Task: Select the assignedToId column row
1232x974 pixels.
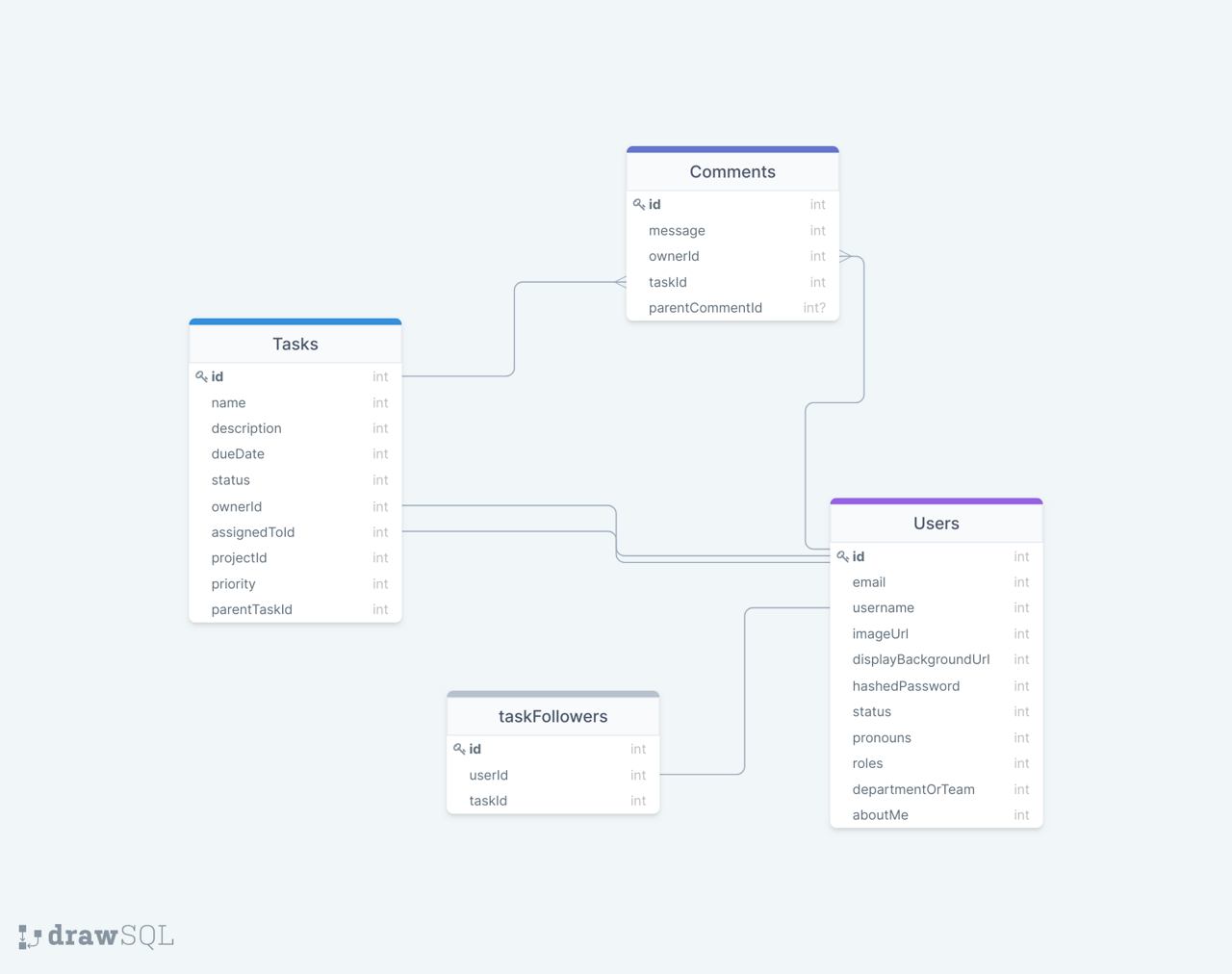Action: pyautogui.click(x=253, y=532)
